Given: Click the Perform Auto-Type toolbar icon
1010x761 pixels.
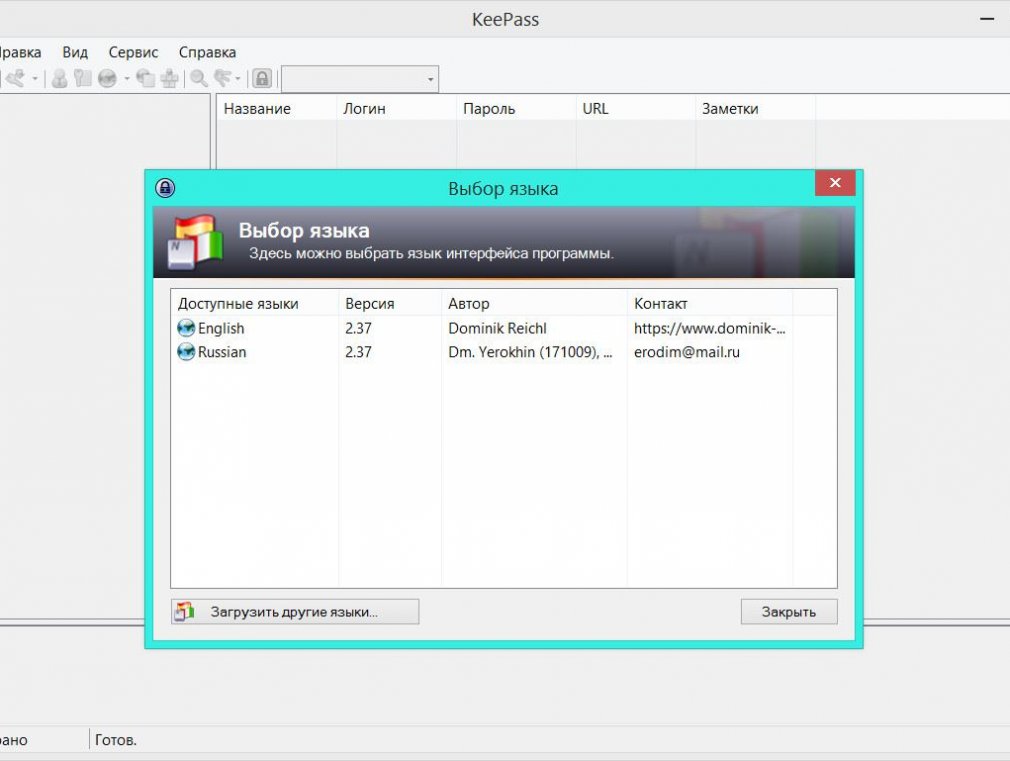Looking at the screenshot, I should [169, 79].
